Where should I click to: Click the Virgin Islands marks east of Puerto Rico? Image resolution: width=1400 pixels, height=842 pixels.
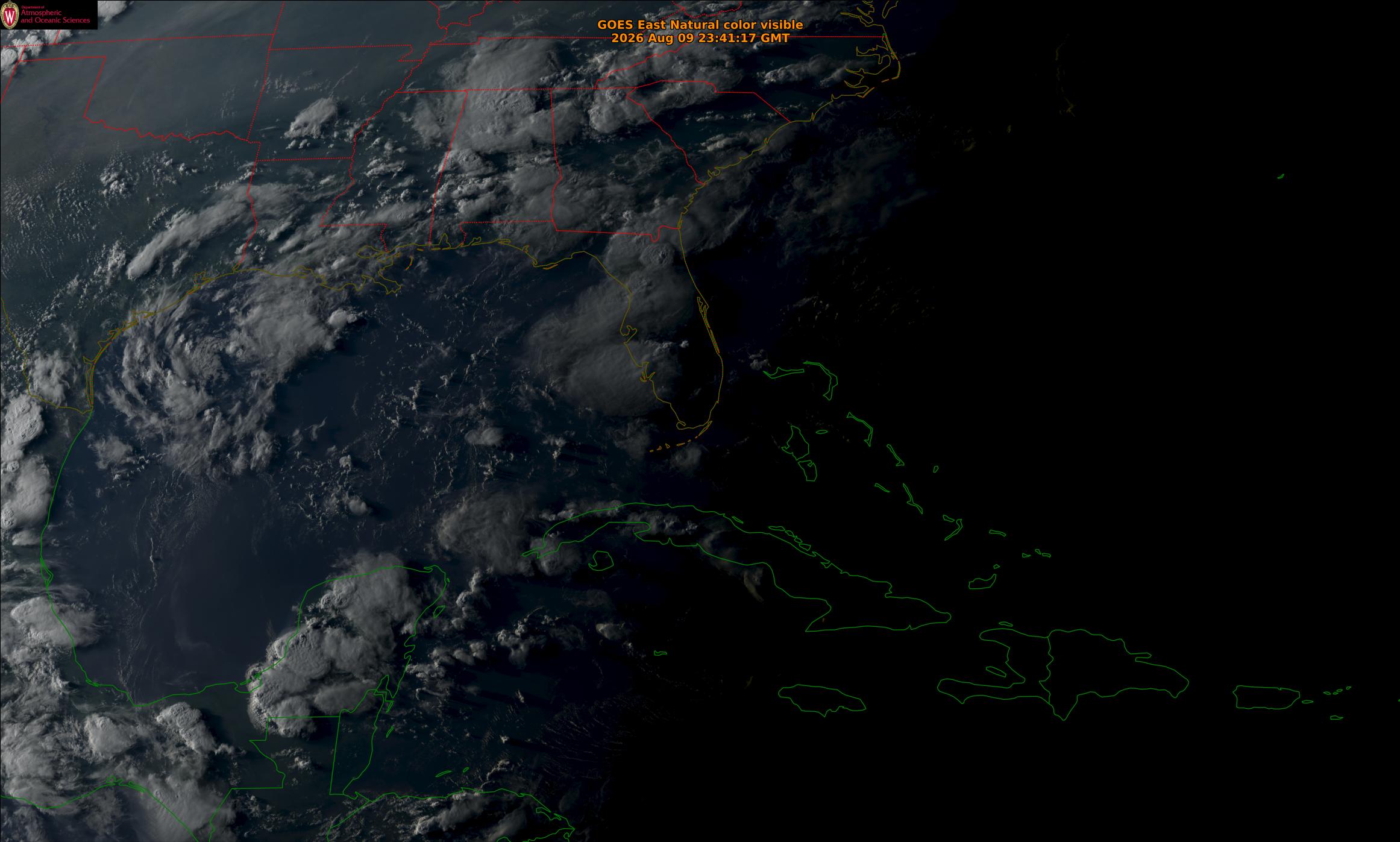(1337, 691)
